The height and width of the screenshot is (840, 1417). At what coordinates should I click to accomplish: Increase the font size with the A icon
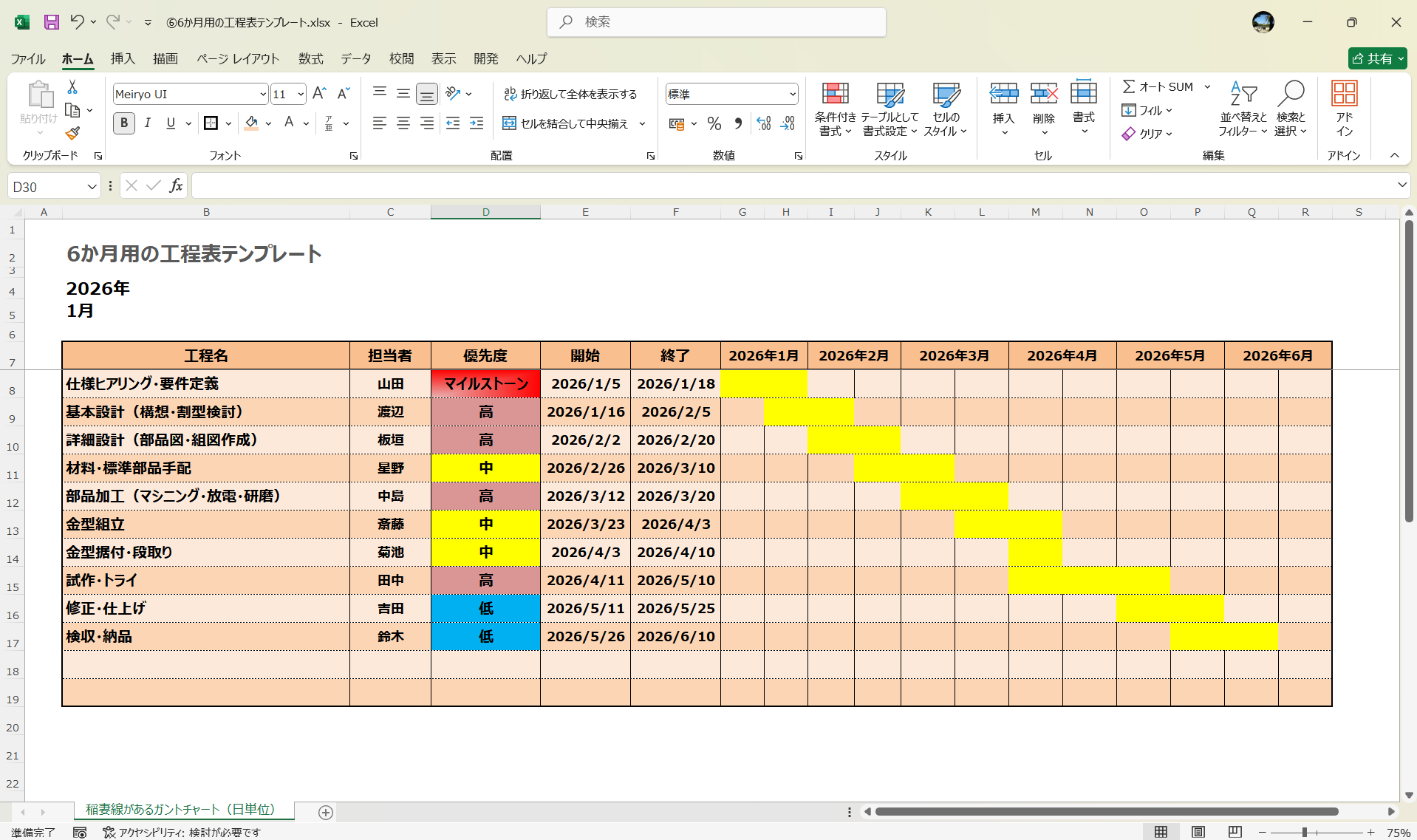318,92
